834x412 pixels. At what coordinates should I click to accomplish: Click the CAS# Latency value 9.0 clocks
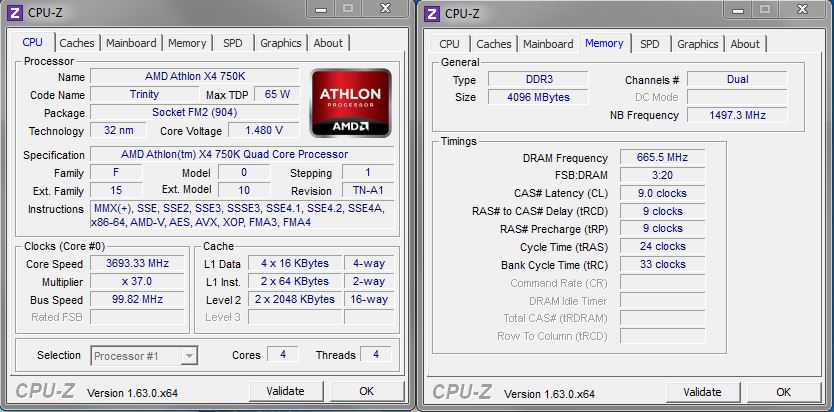663,193
